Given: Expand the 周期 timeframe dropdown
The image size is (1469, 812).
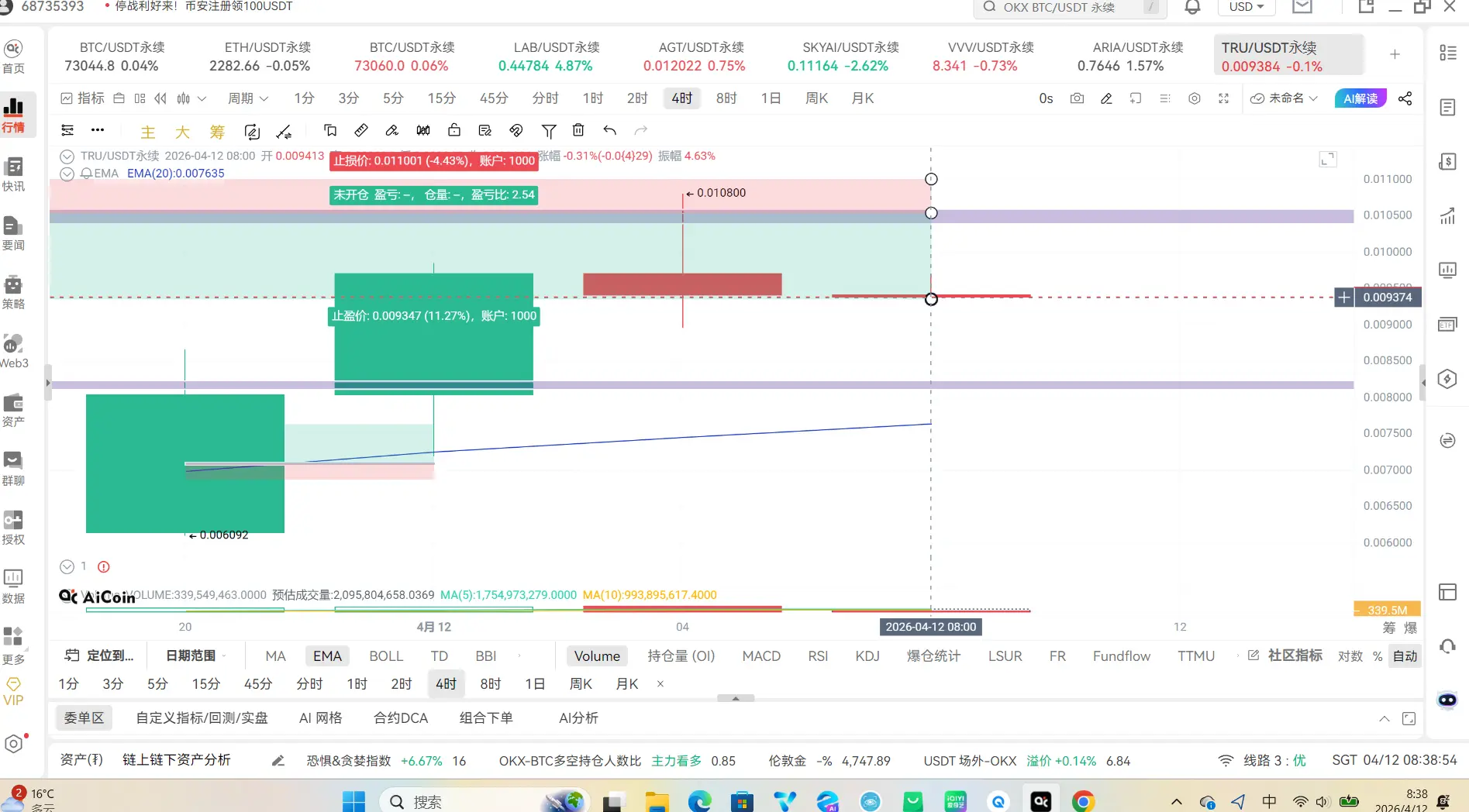Looking at the screenshot, I should (248, 98).
